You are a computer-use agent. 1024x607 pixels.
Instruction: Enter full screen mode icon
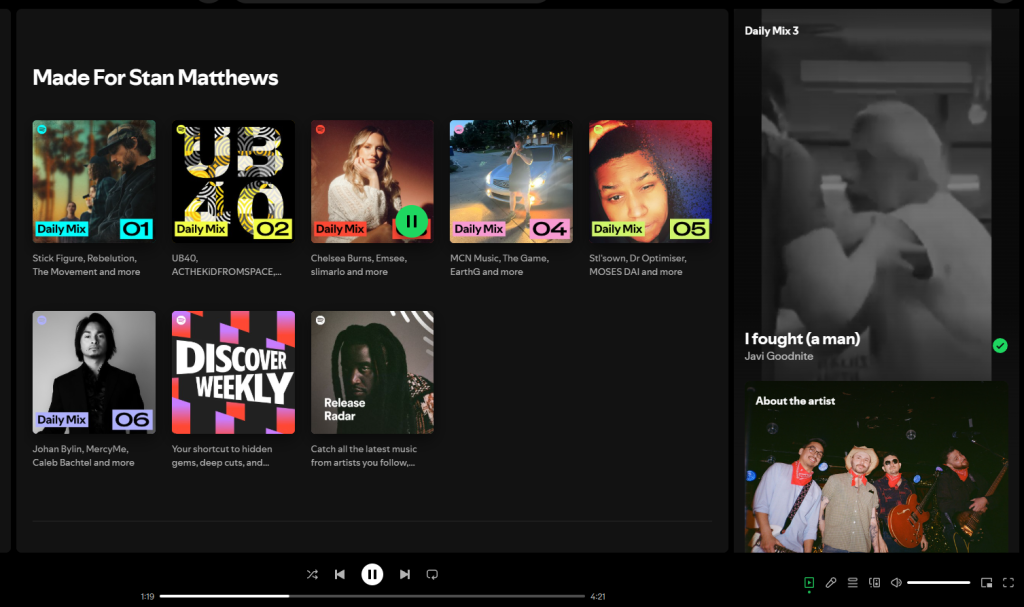tap(1008, 582)
